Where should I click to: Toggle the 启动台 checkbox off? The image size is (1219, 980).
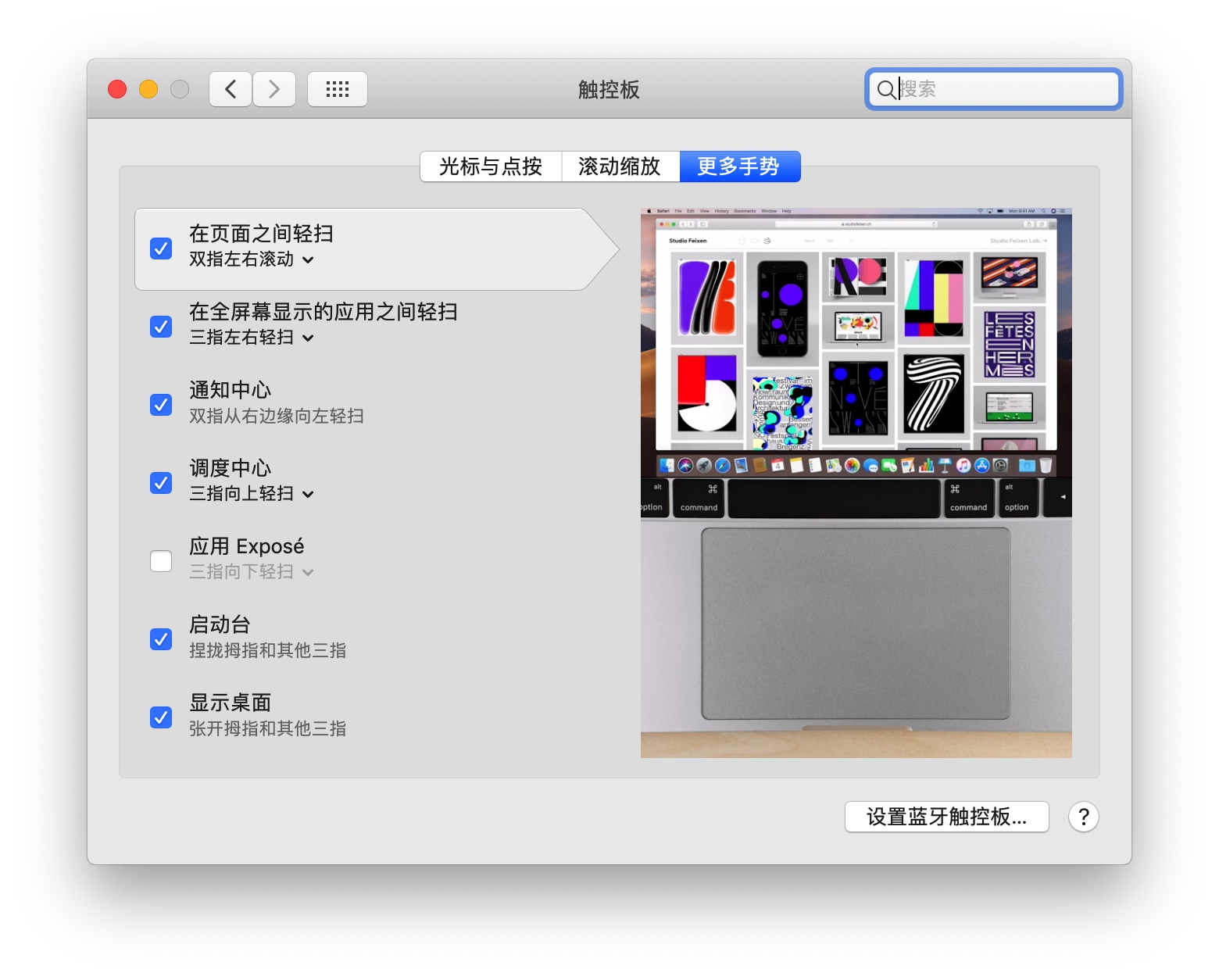161,639
